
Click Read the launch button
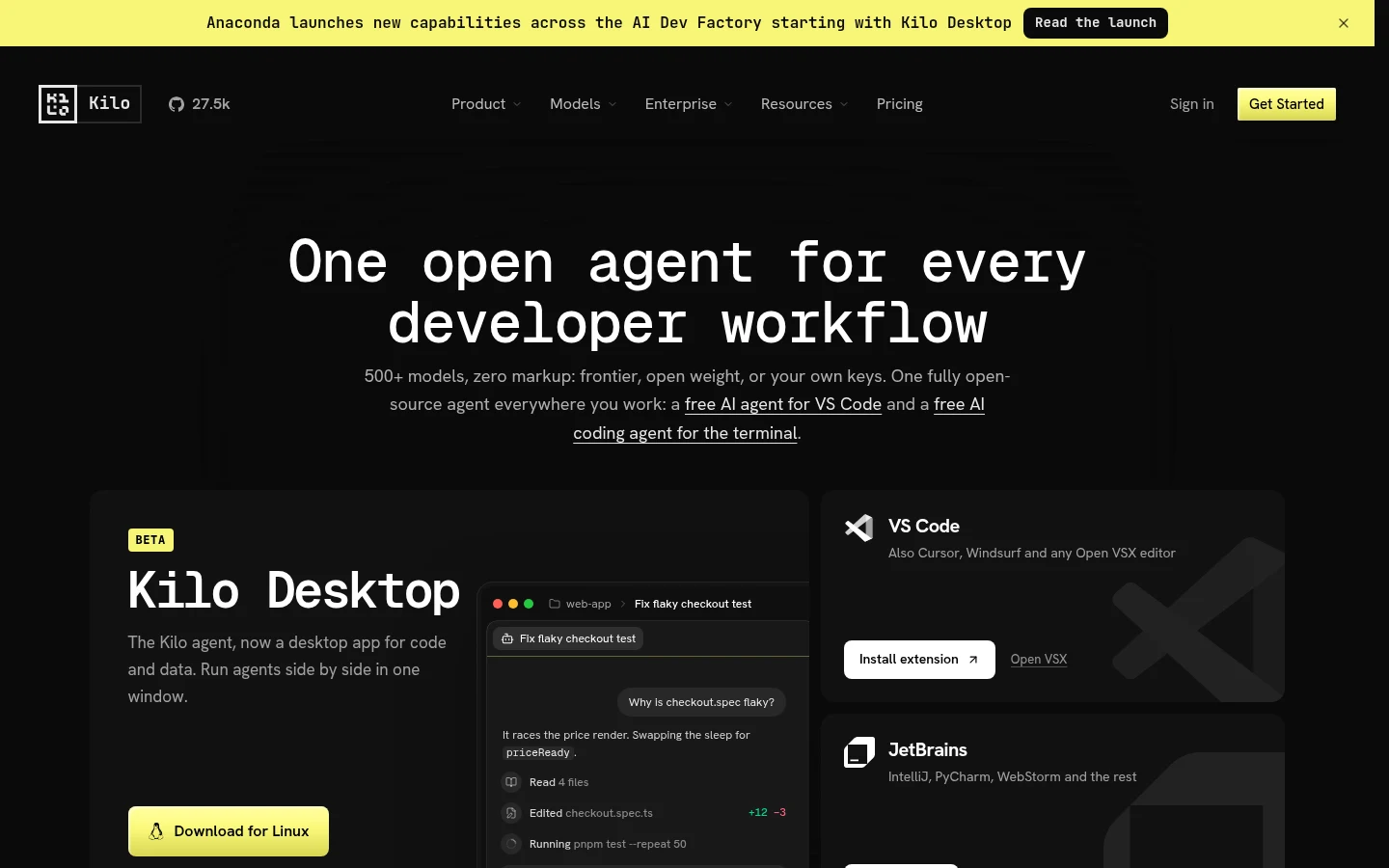click(1096, 23)
